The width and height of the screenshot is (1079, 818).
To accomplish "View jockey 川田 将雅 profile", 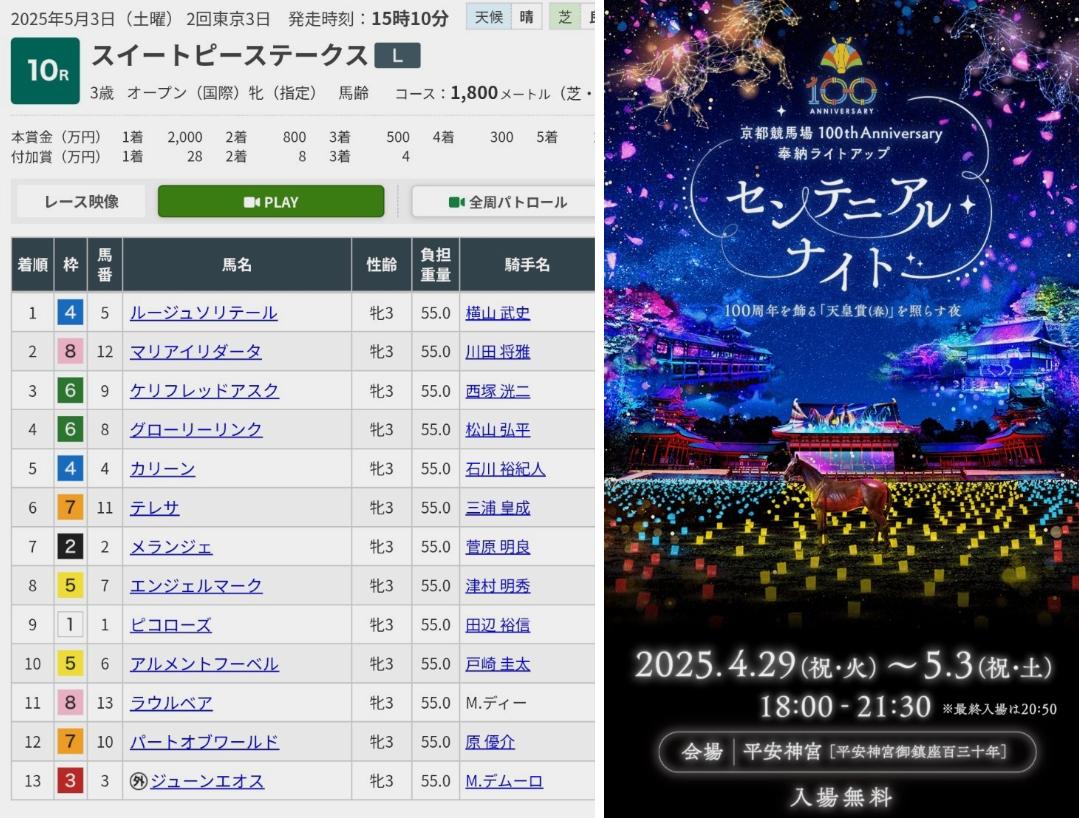I will (x=497, y=352).
